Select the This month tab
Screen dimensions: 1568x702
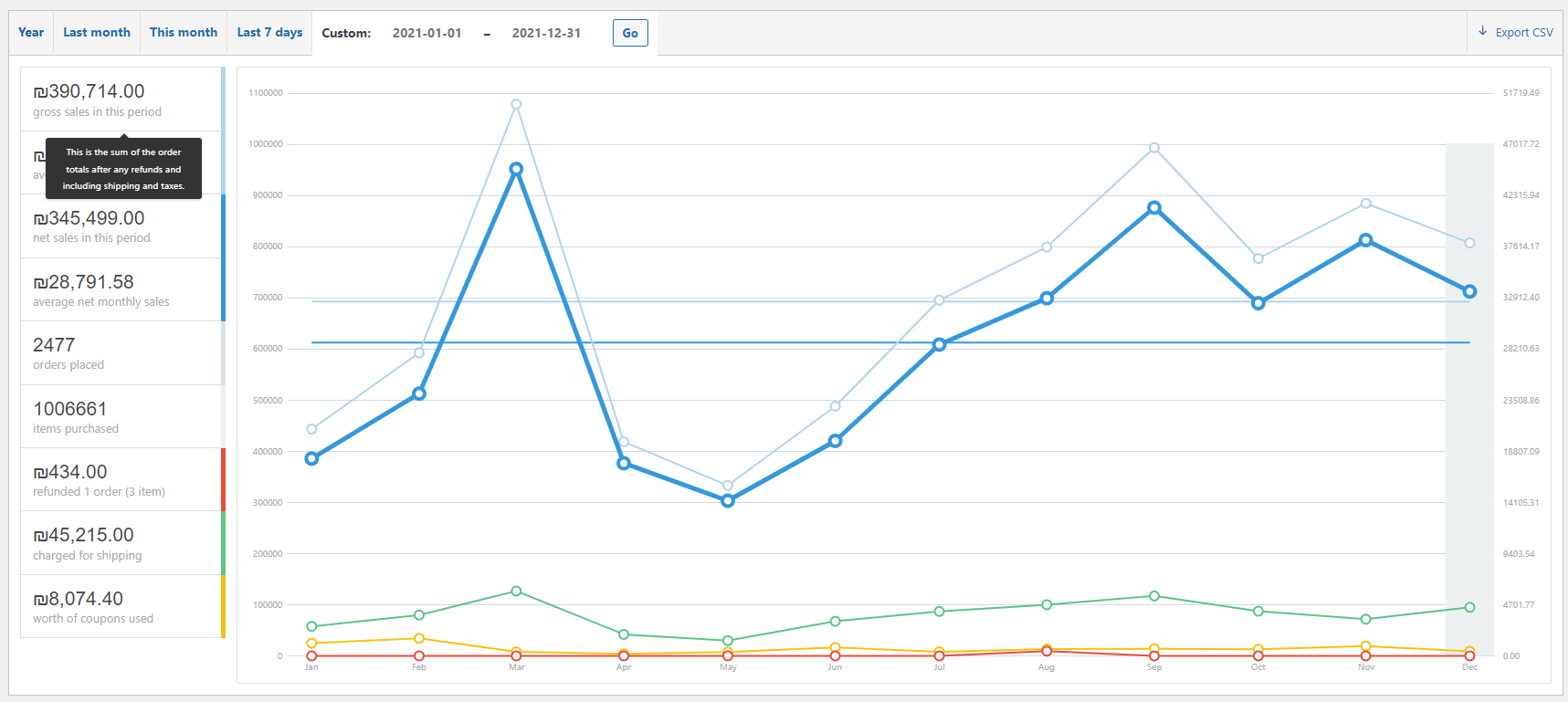pyautogui.click(x=184, y=33)
